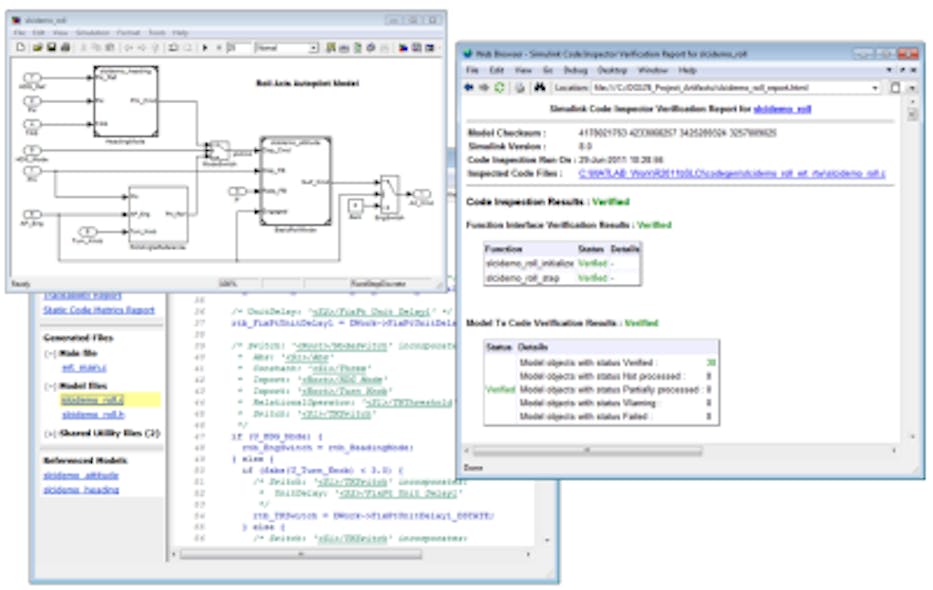Open the Debug menu in Web Browser

coord(577,71)
